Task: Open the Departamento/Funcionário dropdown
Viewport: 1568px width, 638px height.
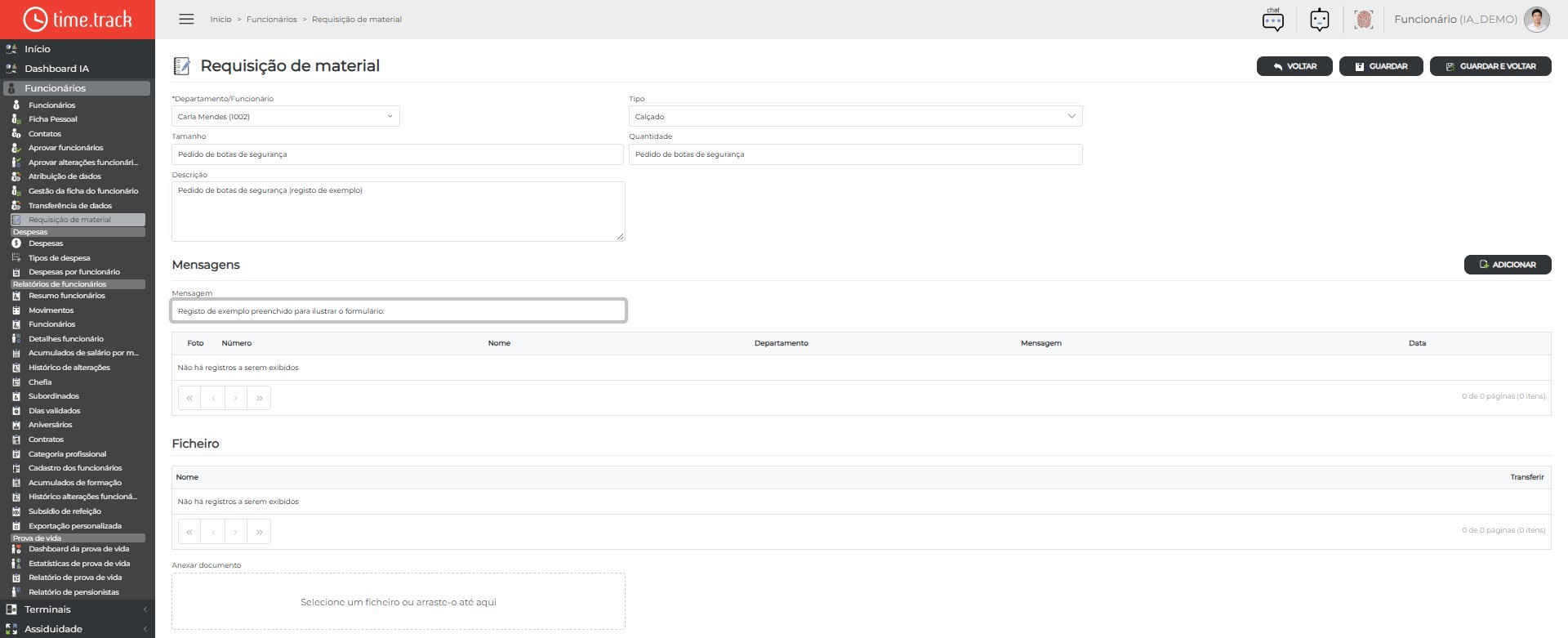Action: (285, 116)
